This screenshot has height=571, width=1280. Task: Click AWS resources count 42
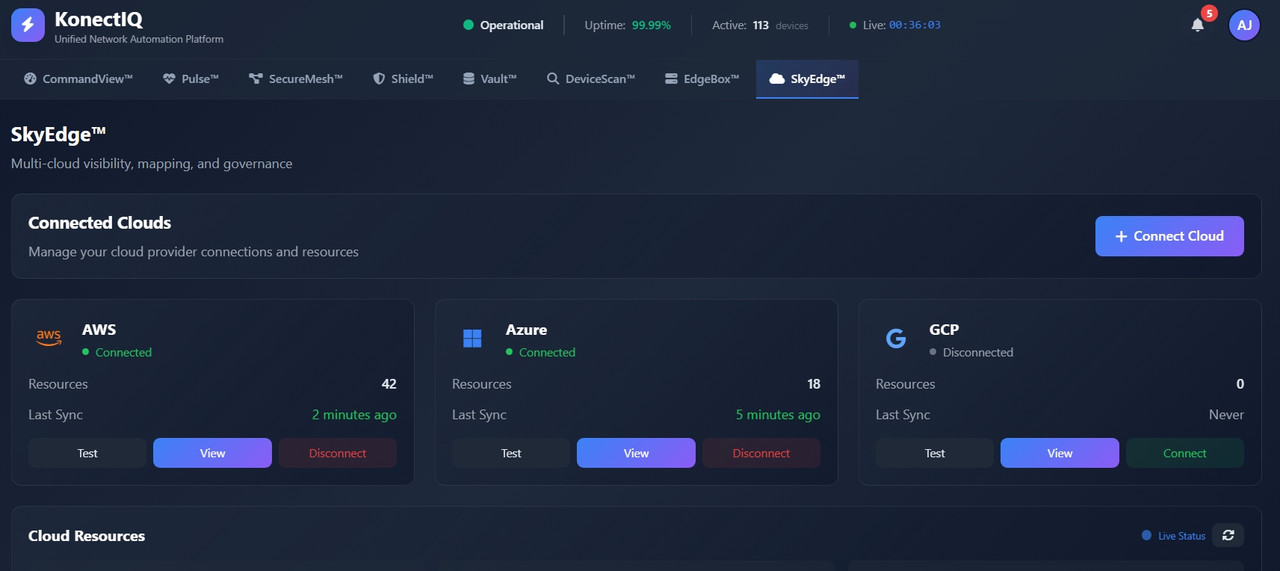(389, 384)
